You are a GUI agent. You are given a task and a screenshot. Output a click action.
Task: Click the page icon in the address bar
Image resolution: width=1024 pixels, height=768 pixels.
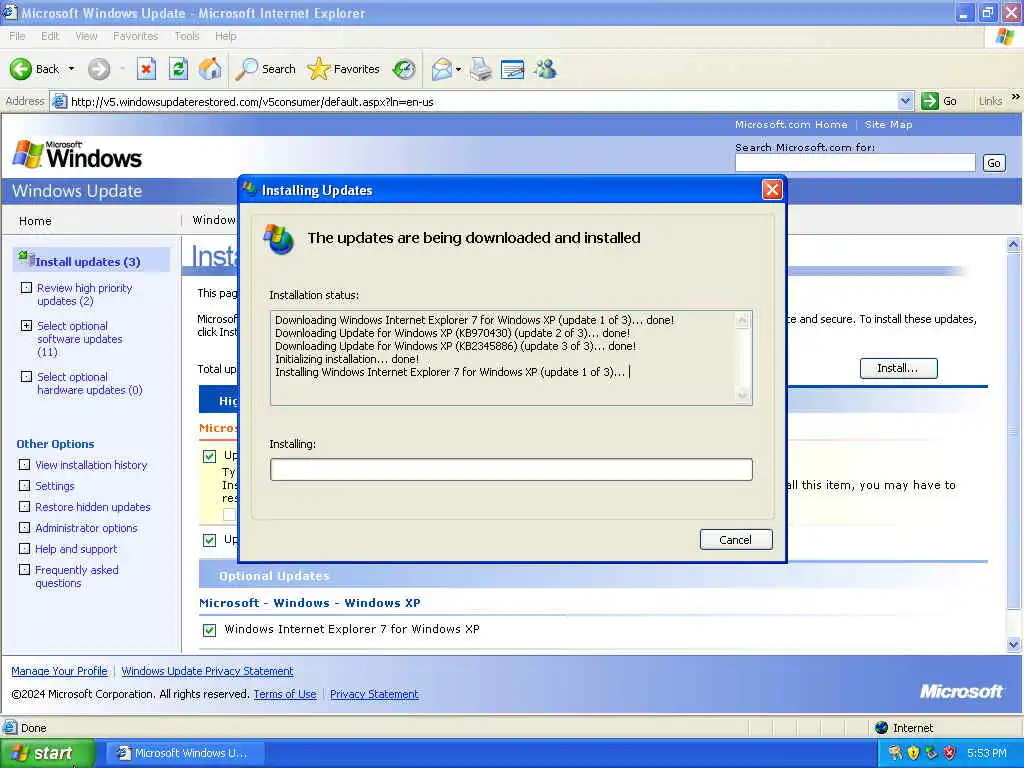pyautogui.click(x=59, y=101)
